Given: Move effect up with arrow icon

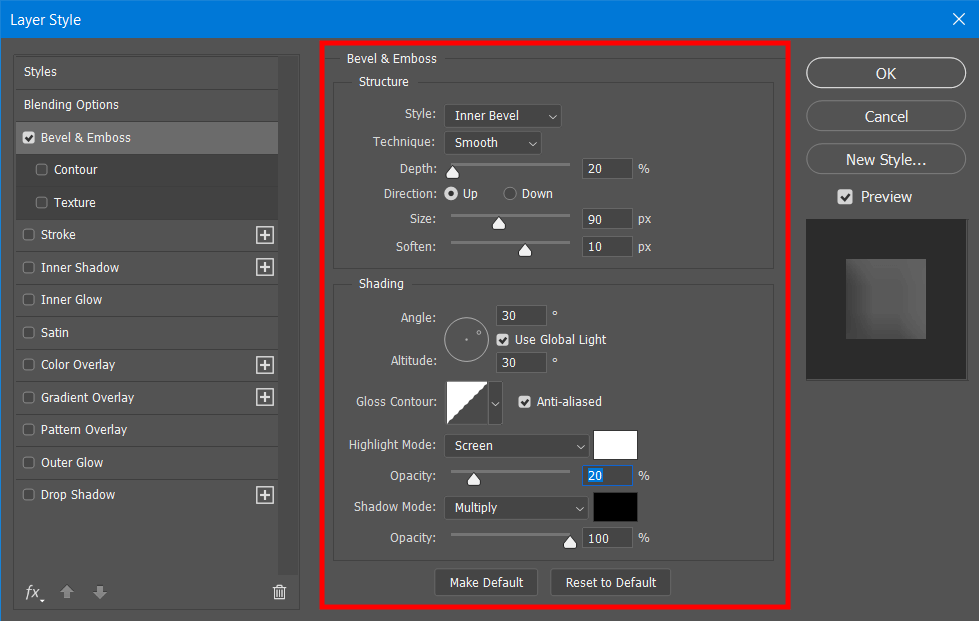Looking at the screenshot, I should coord(67,592).
